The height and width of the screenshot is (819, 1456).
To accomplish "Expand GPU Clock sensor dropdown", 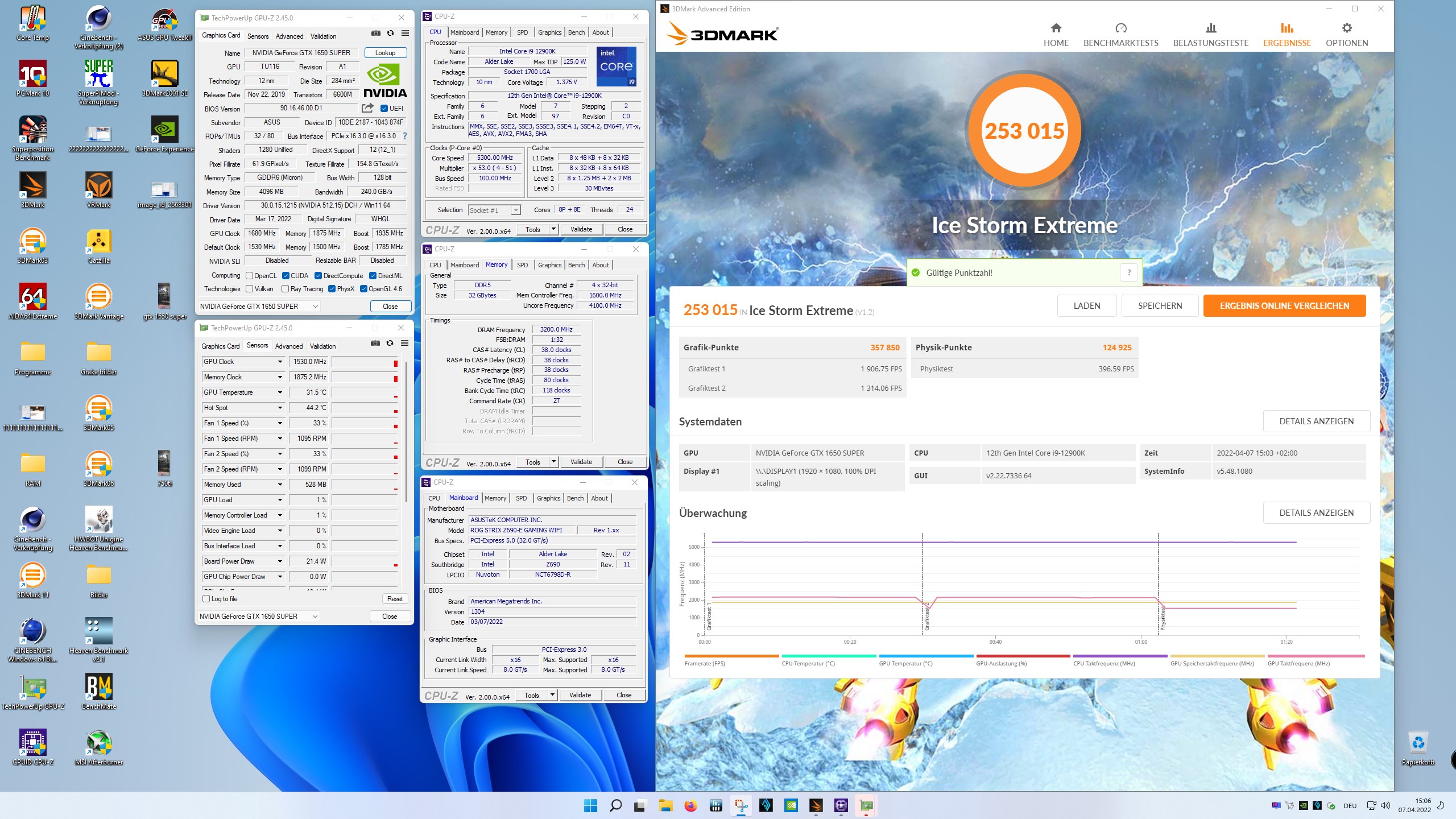I will tap(280, 362).
